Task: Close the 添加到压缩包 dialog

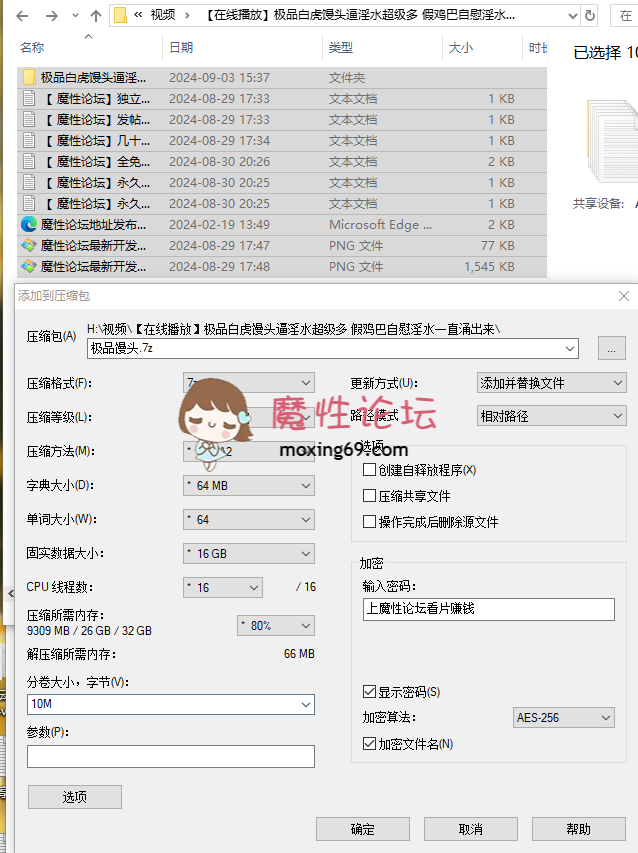Action: 624,296
